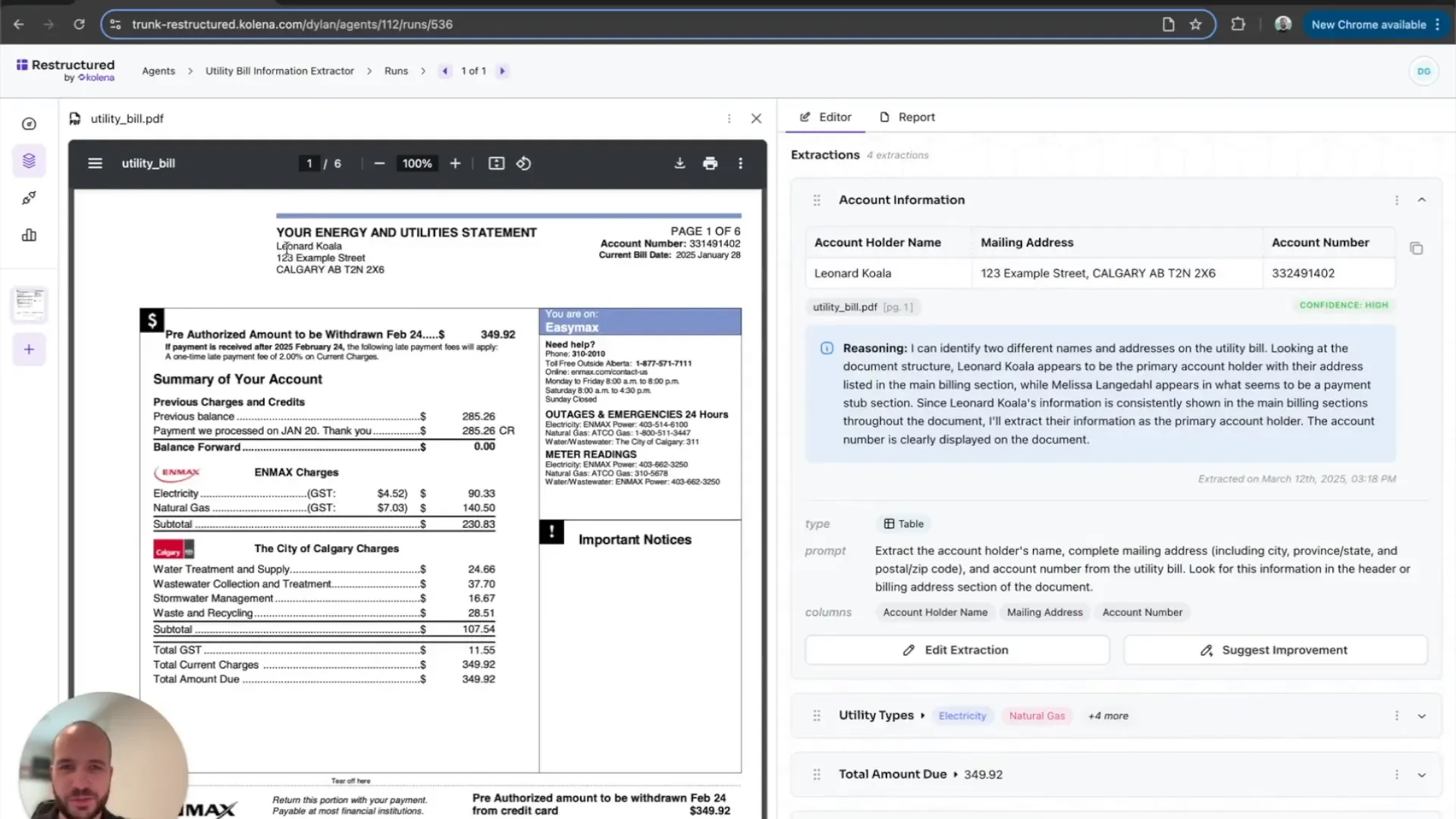This screenshot has width=1456, height=819.
Task: Click the Suggest Improvement button
Action: pos(1275,650)
